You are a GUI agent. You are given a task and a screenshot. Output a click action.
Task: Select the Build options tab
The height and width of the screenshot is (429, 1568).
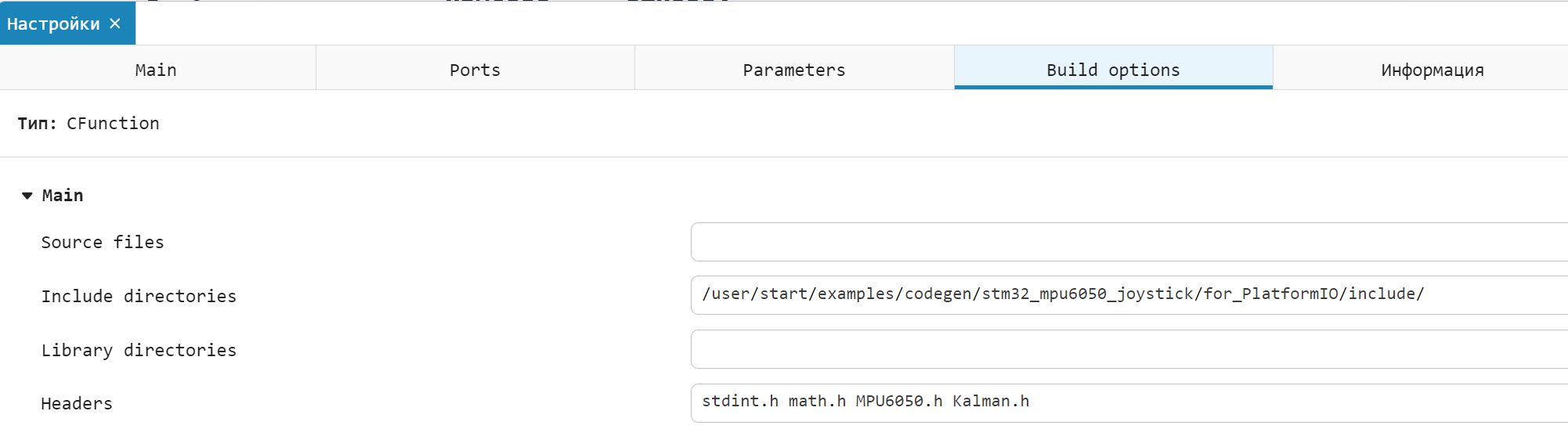1113,70
